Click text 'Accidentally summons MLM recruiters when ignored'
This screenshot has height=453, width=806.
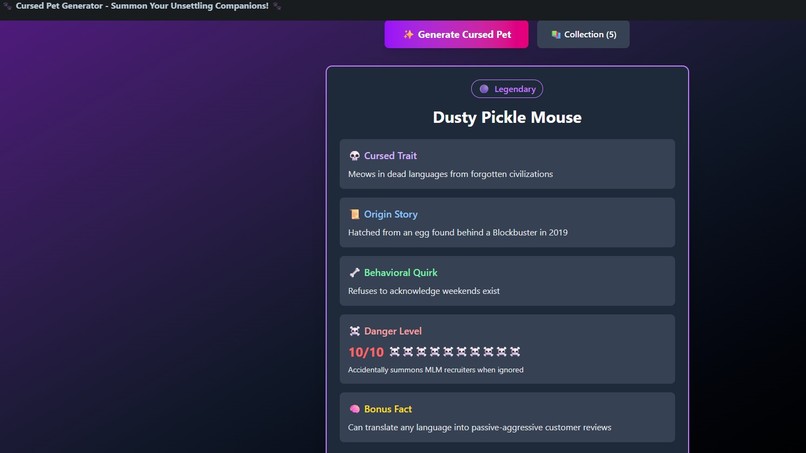(435, 370)
